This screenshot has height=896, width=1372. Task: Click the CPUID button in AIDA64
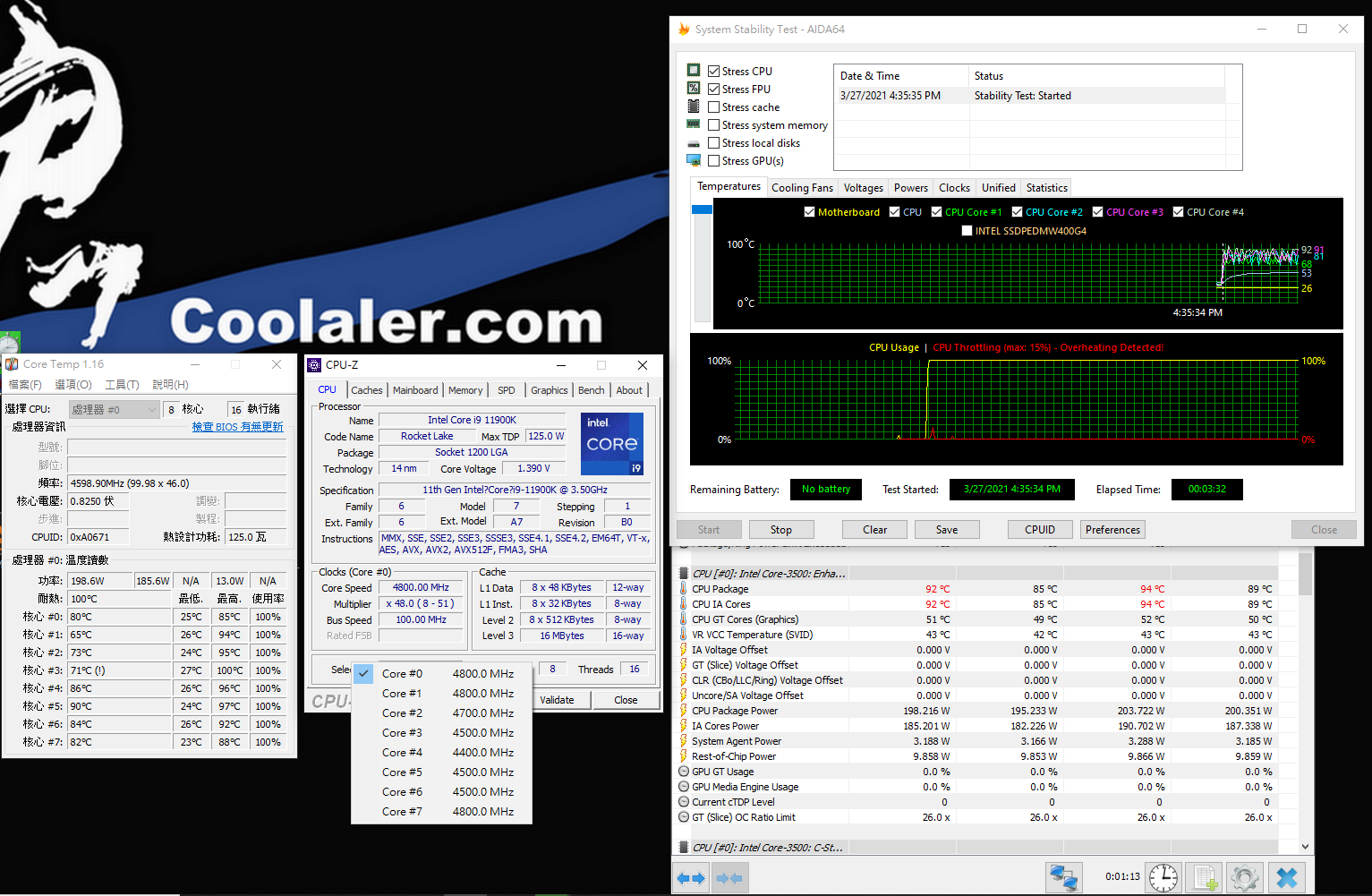(x=1039, y=530)
